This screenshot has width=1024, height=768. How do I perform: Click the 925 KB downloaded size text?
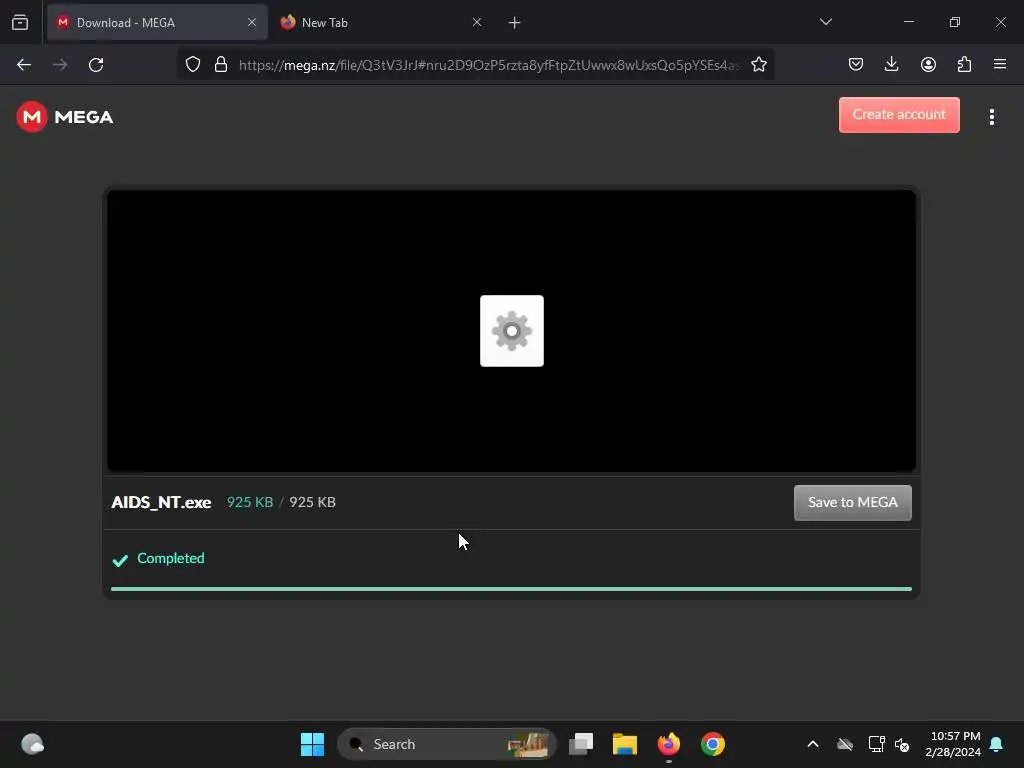coord(249,502)
